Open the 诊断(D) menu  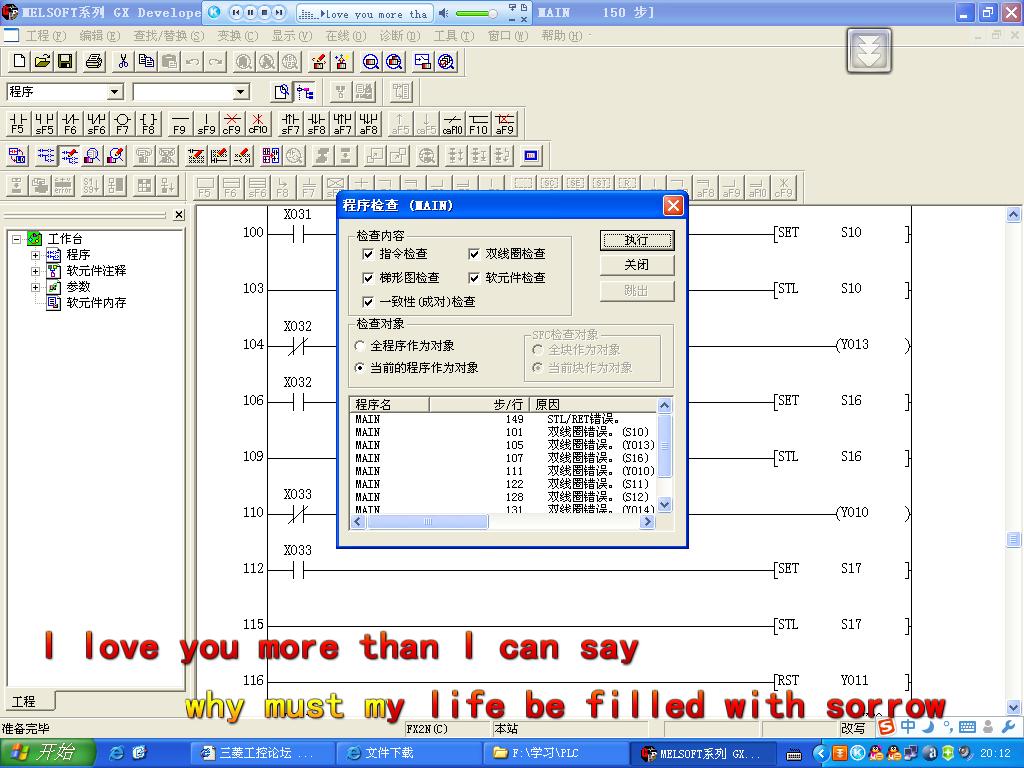pos(398,36)
